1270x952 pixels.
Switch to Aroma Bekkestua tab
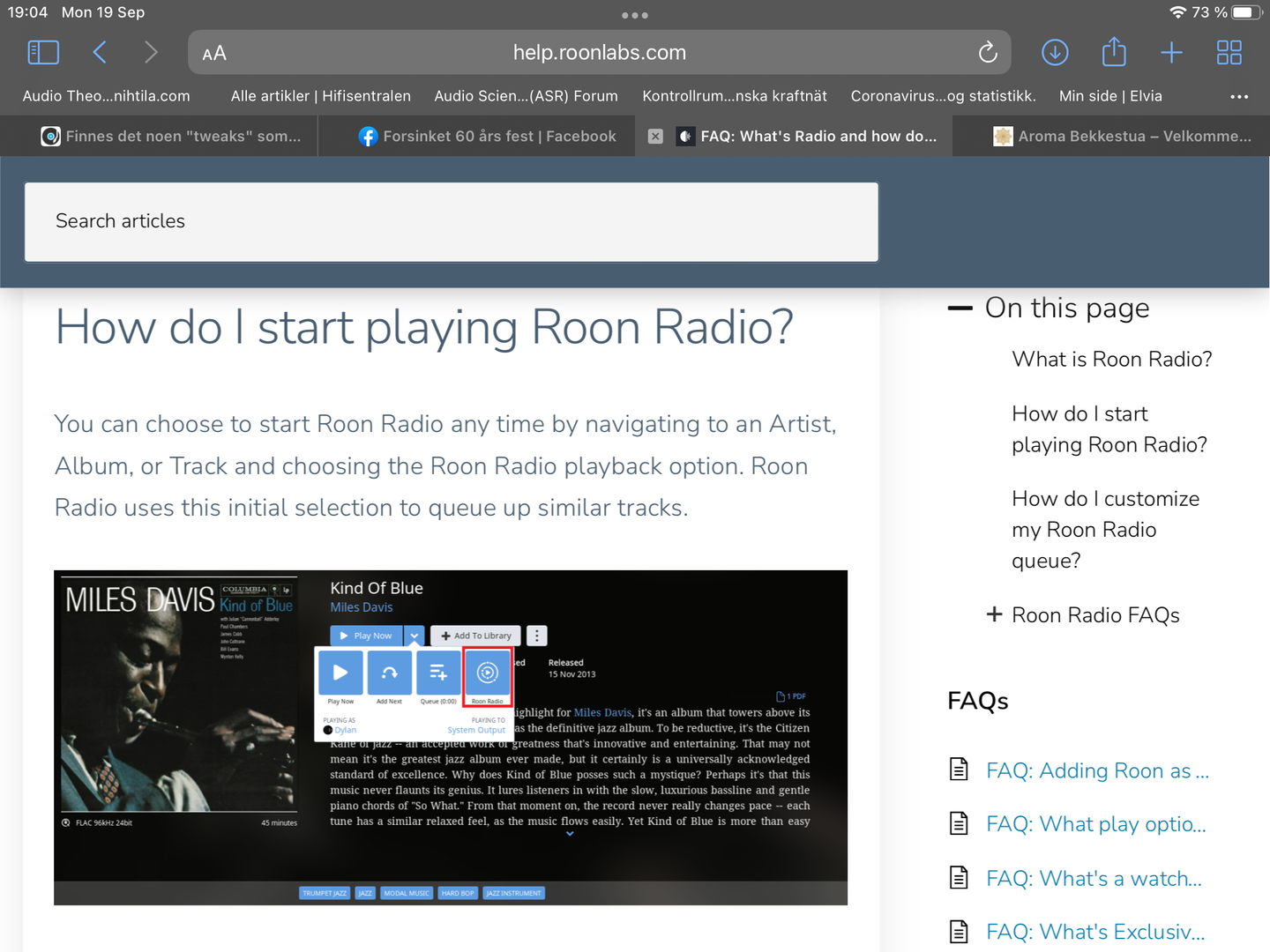[1111, 136]
